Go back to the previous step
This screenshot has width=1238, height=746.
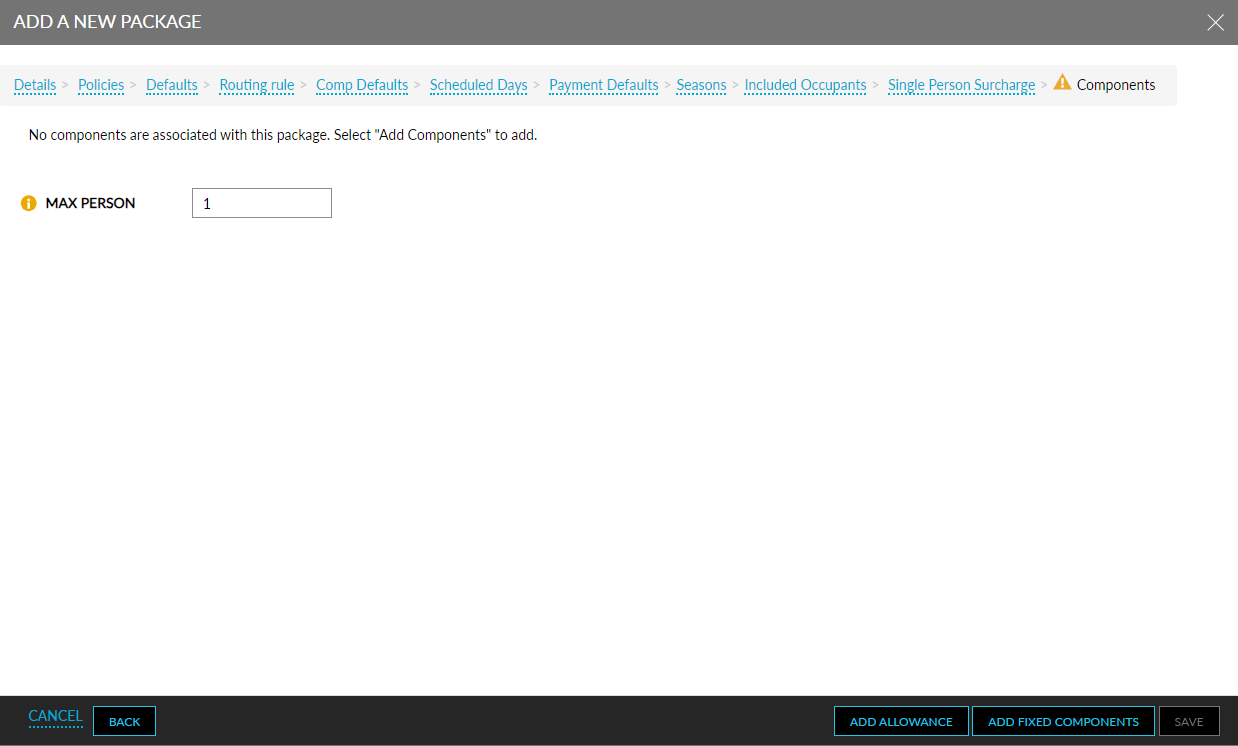click(123, 721)
